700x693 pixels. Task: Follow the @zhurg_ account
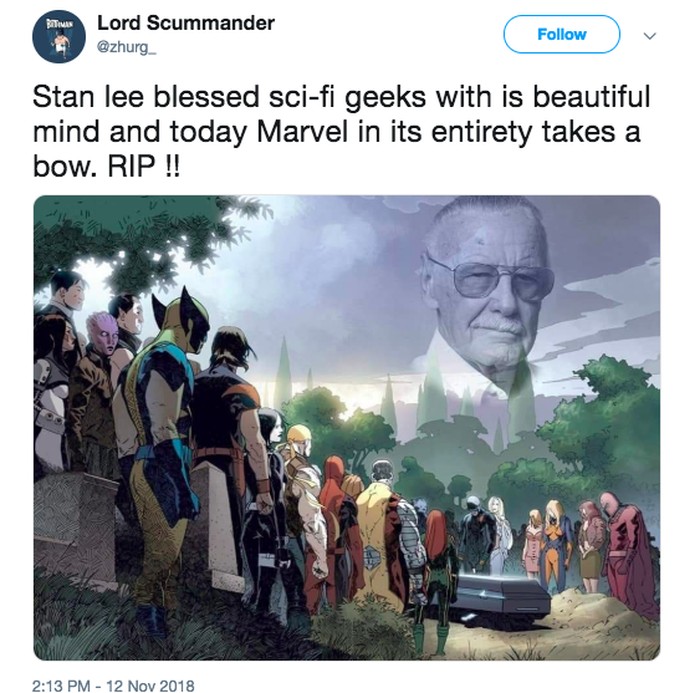point(562,34)
